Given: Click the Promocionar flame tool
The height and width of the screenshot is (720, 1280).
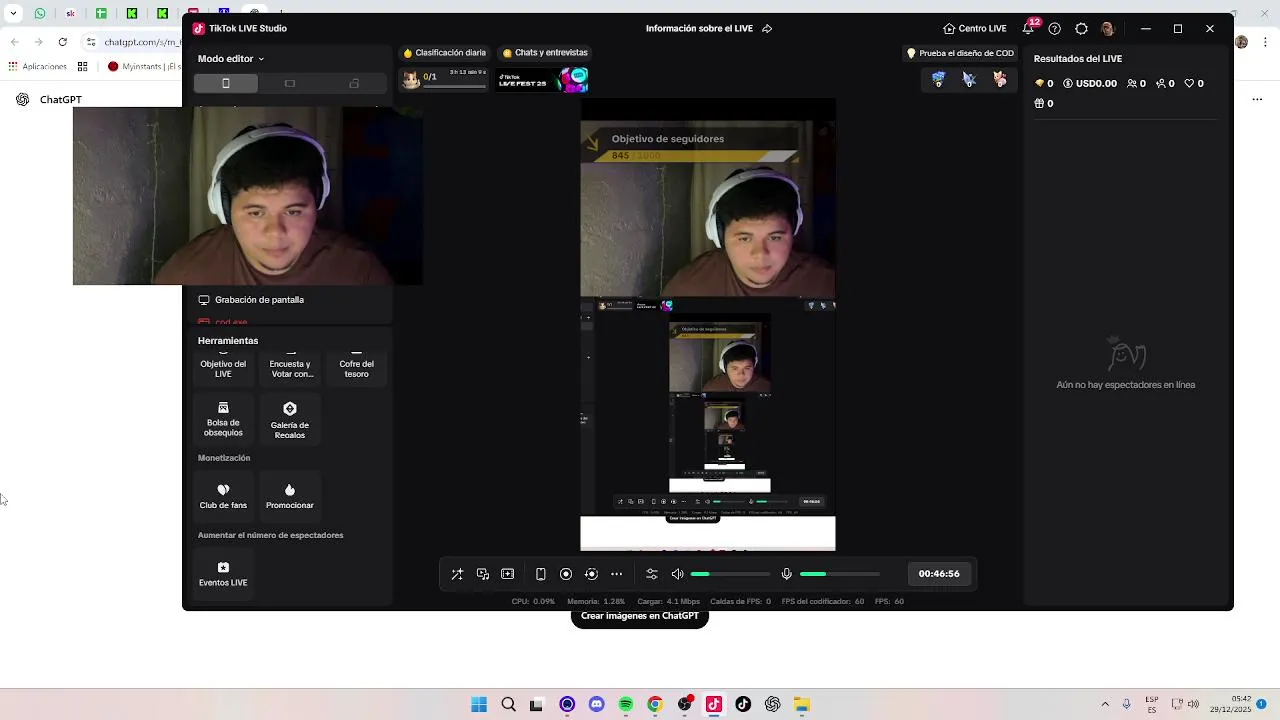Looking at the screenshot, I should click(x=290, y=496).
